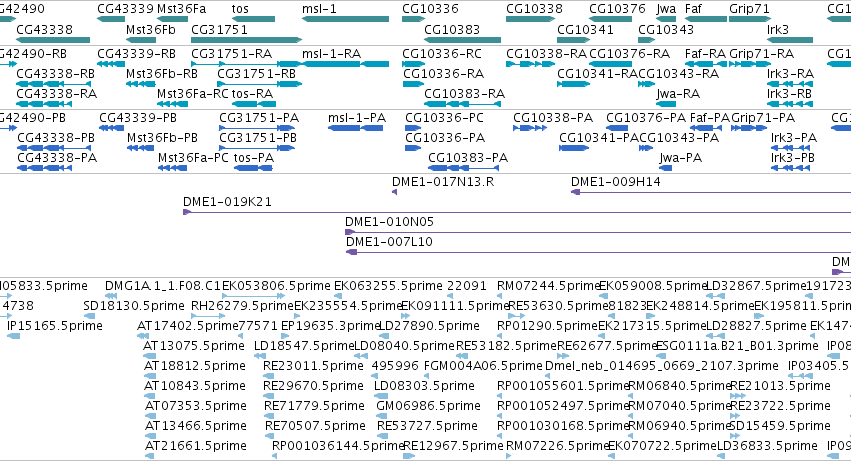Select protein CG10383-PA
Screen dimensions: 851x461
coord(464,168)
